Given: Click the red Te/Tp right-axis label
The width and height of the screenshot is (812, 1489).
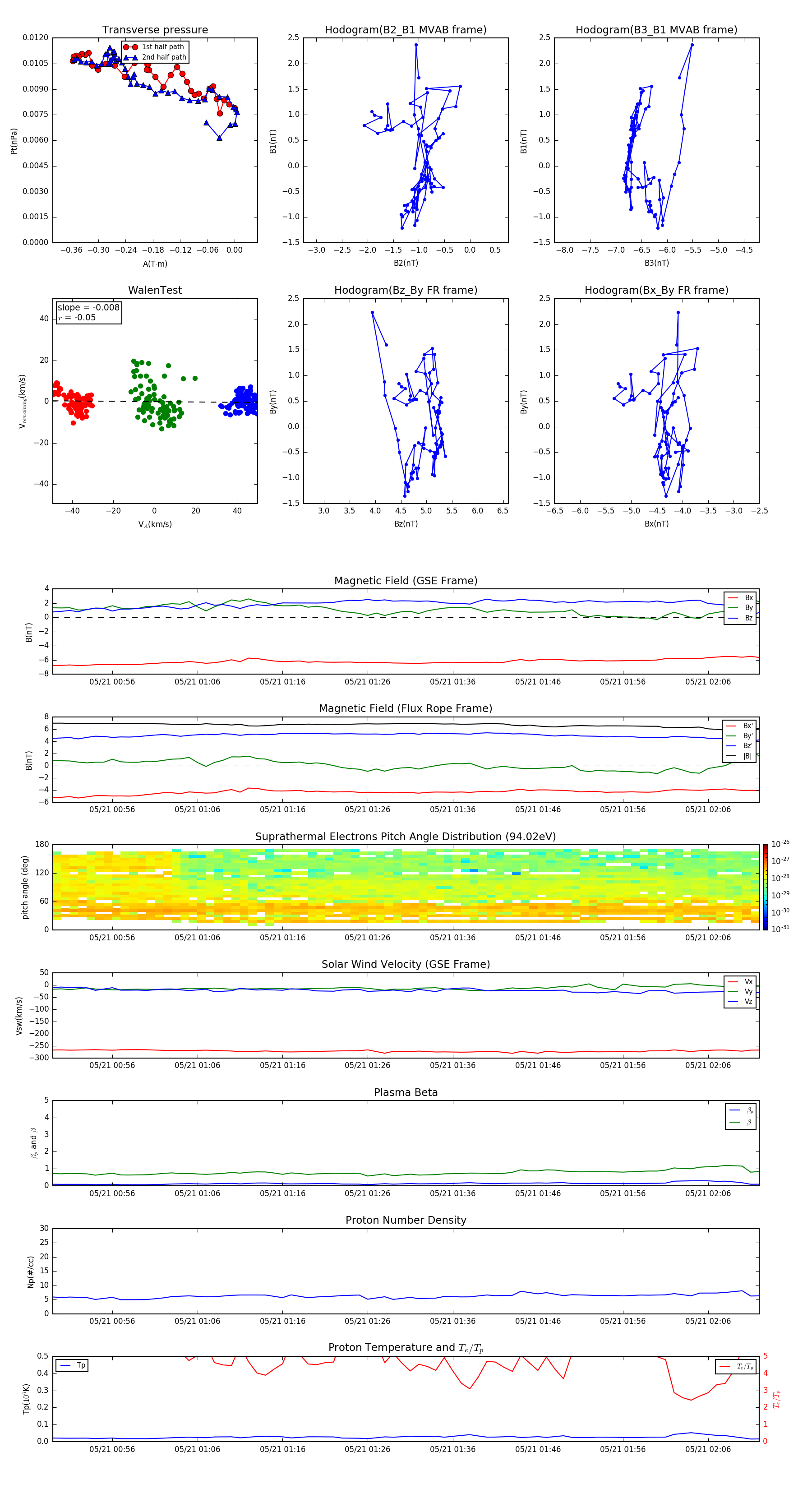Looking at the screenshot, I should pos(776,1399).
